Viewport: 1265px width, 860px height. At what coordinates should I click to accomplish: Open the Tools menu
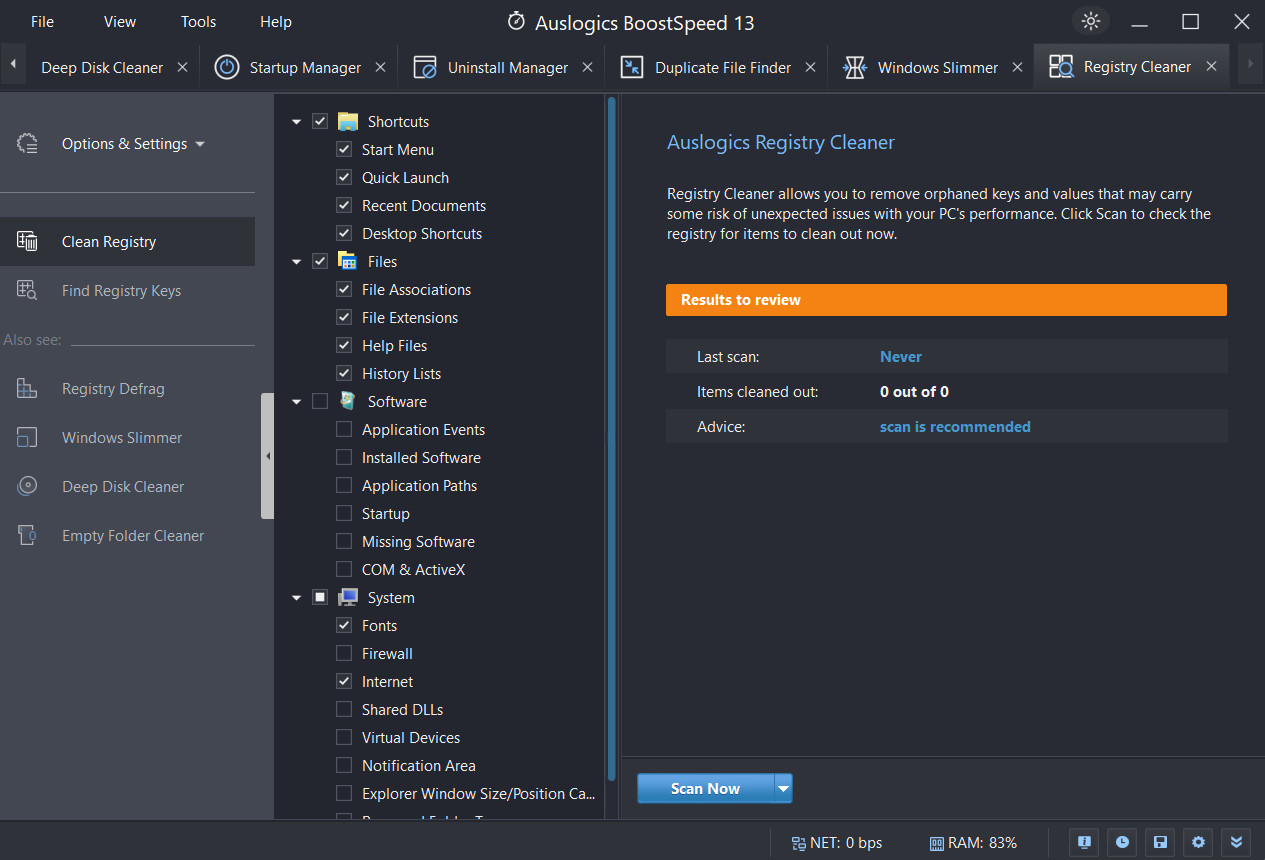[x=199, y=21]
